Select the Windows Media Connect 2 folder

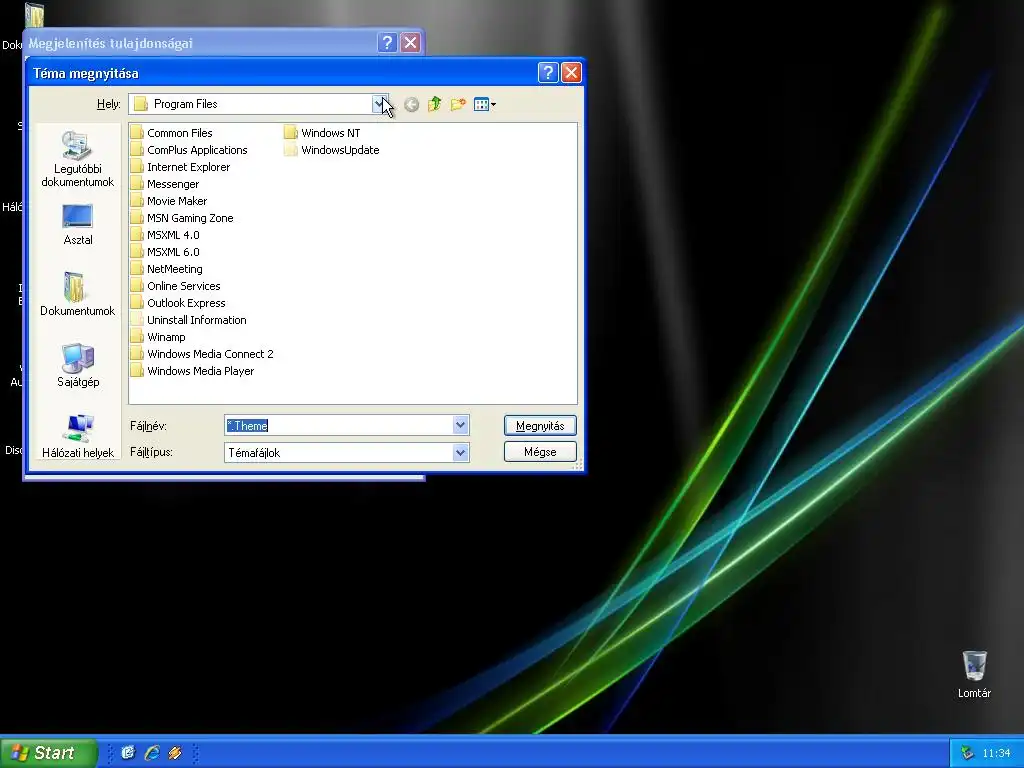pos(202,353)
